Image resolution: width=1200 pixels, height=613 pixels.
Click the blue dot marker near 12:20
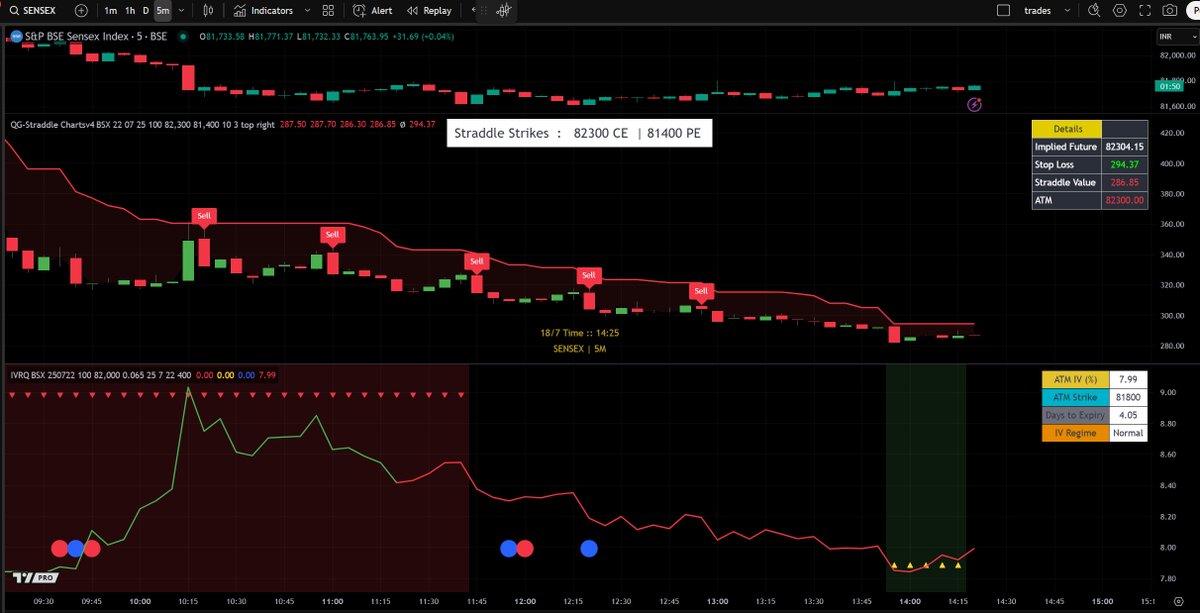pyautogui.click(x=589, y=548)
